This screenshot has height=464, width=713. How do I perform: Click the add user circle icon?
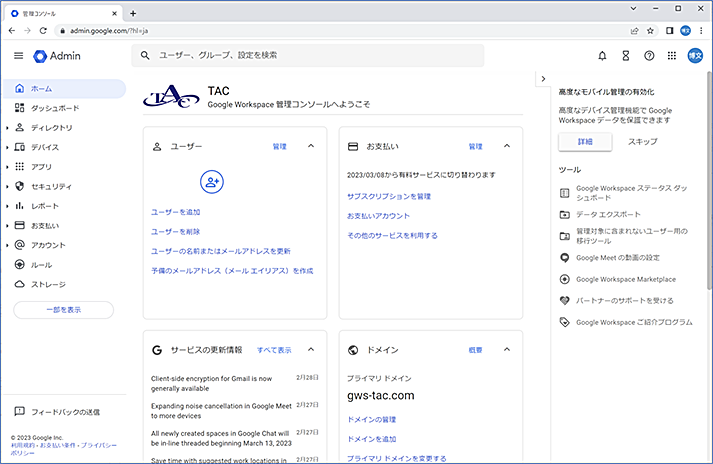tap(212, 182)
